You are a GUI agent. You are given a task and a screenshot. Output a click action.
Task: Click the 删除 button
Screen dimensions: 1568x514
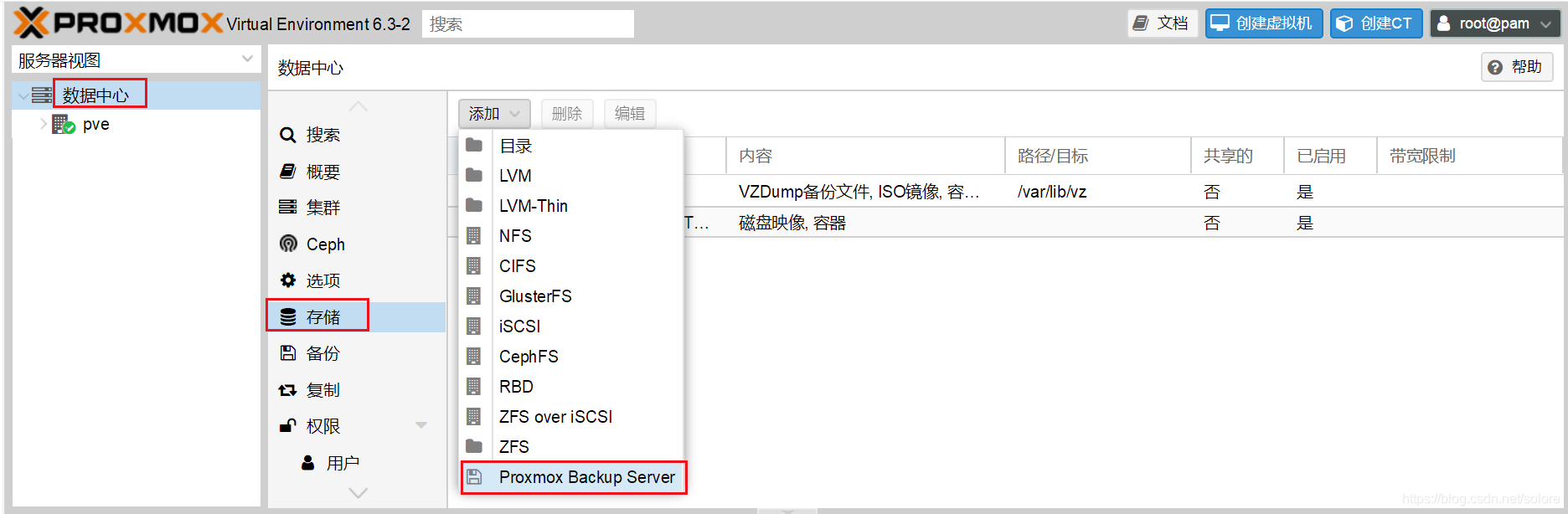(x=567, y=113)
